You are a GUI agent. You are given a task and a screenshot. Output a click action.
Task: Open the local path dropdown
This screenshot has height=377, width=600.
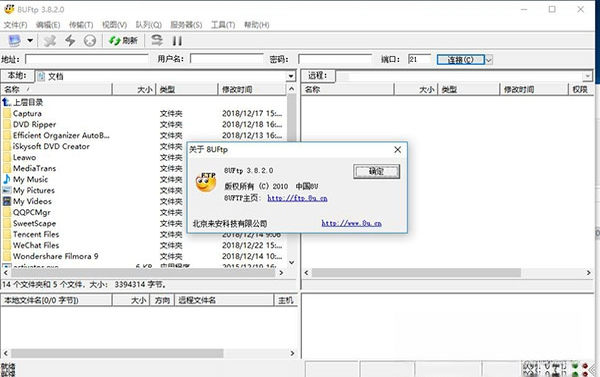pyautogui.click(x=290, y=76)
